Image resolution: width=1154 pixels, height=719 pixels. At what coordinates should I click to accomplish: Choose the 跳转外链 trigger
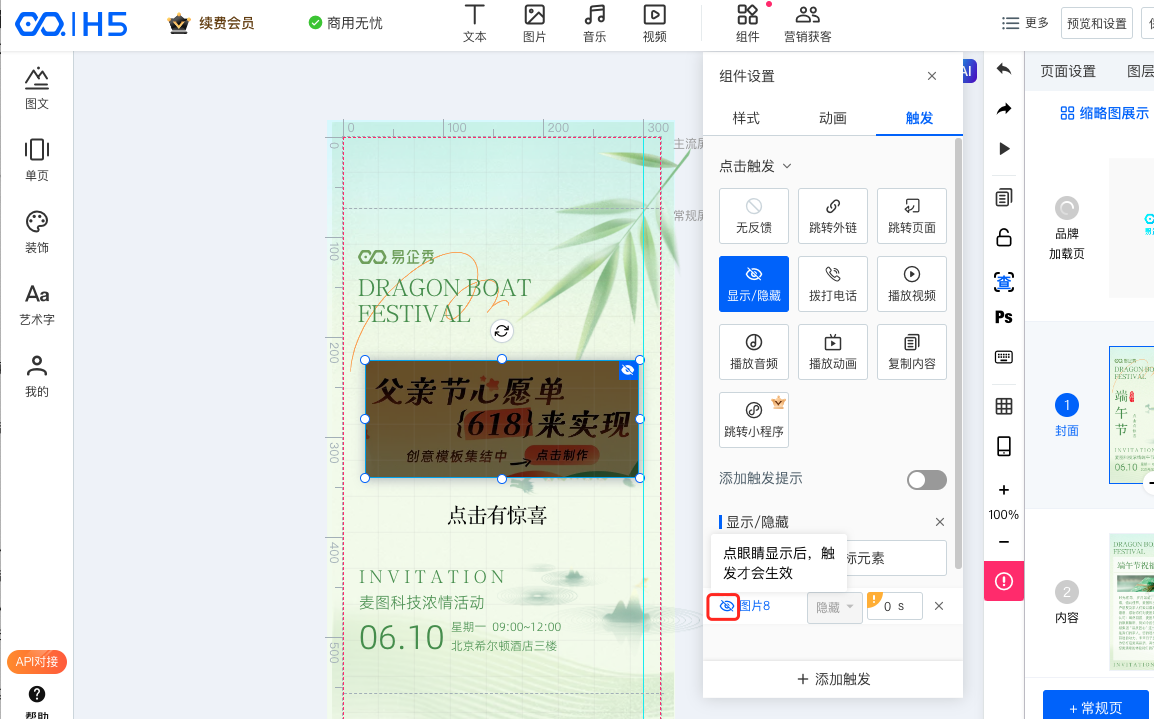click(x=832, y=216)
